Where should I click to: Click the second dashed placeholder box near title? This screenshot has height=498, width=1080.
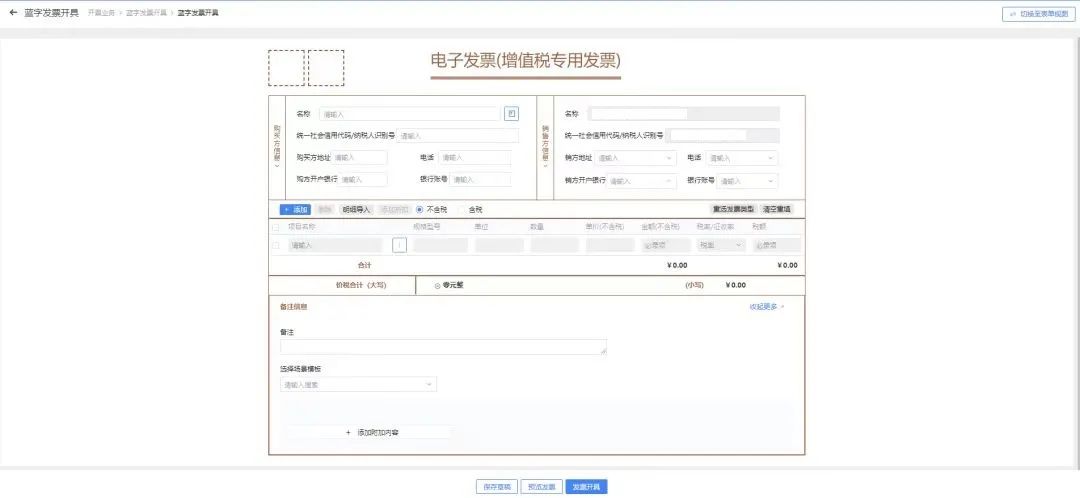(326, 68)
